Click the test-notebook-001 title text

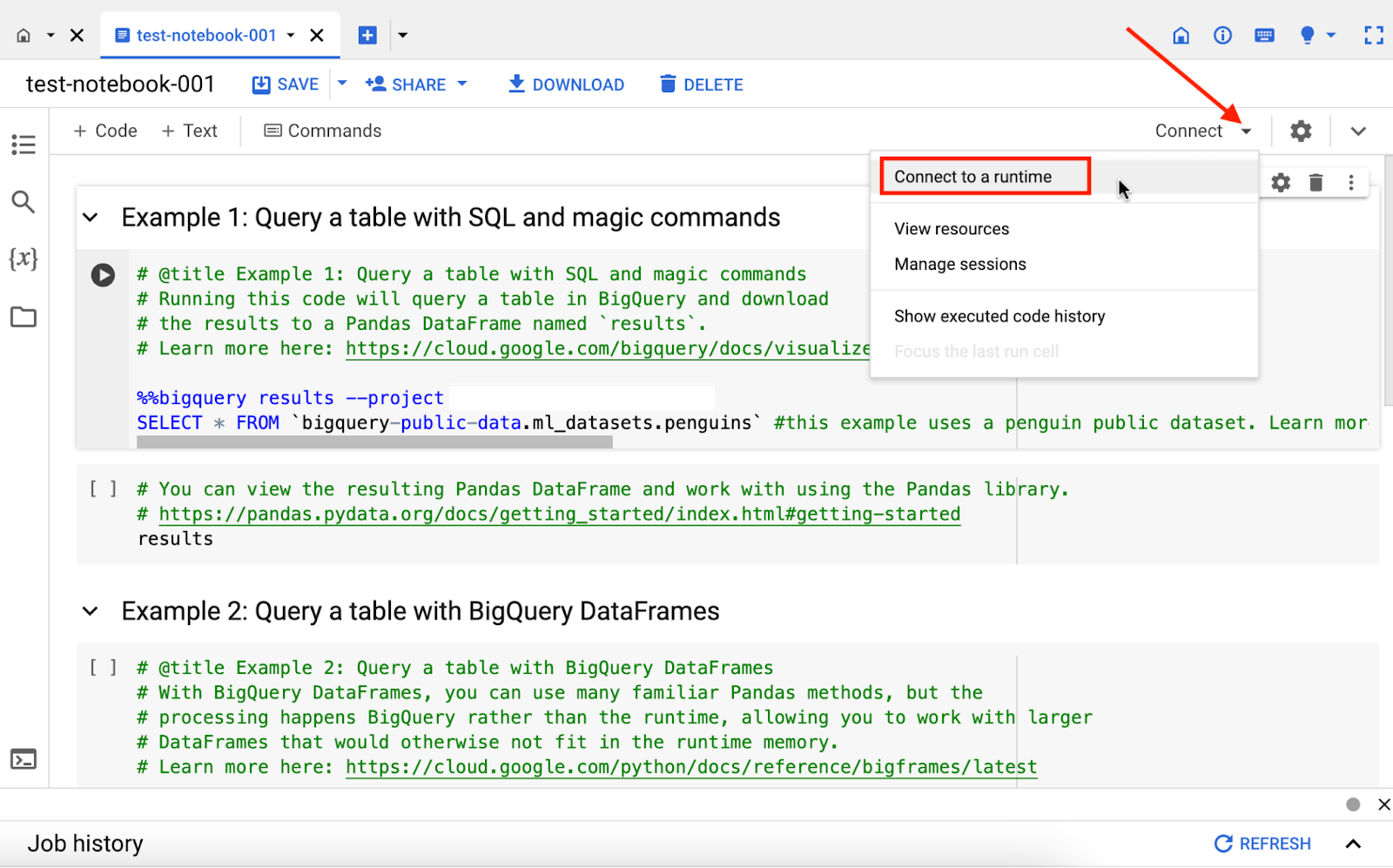(x=120, y=84)
